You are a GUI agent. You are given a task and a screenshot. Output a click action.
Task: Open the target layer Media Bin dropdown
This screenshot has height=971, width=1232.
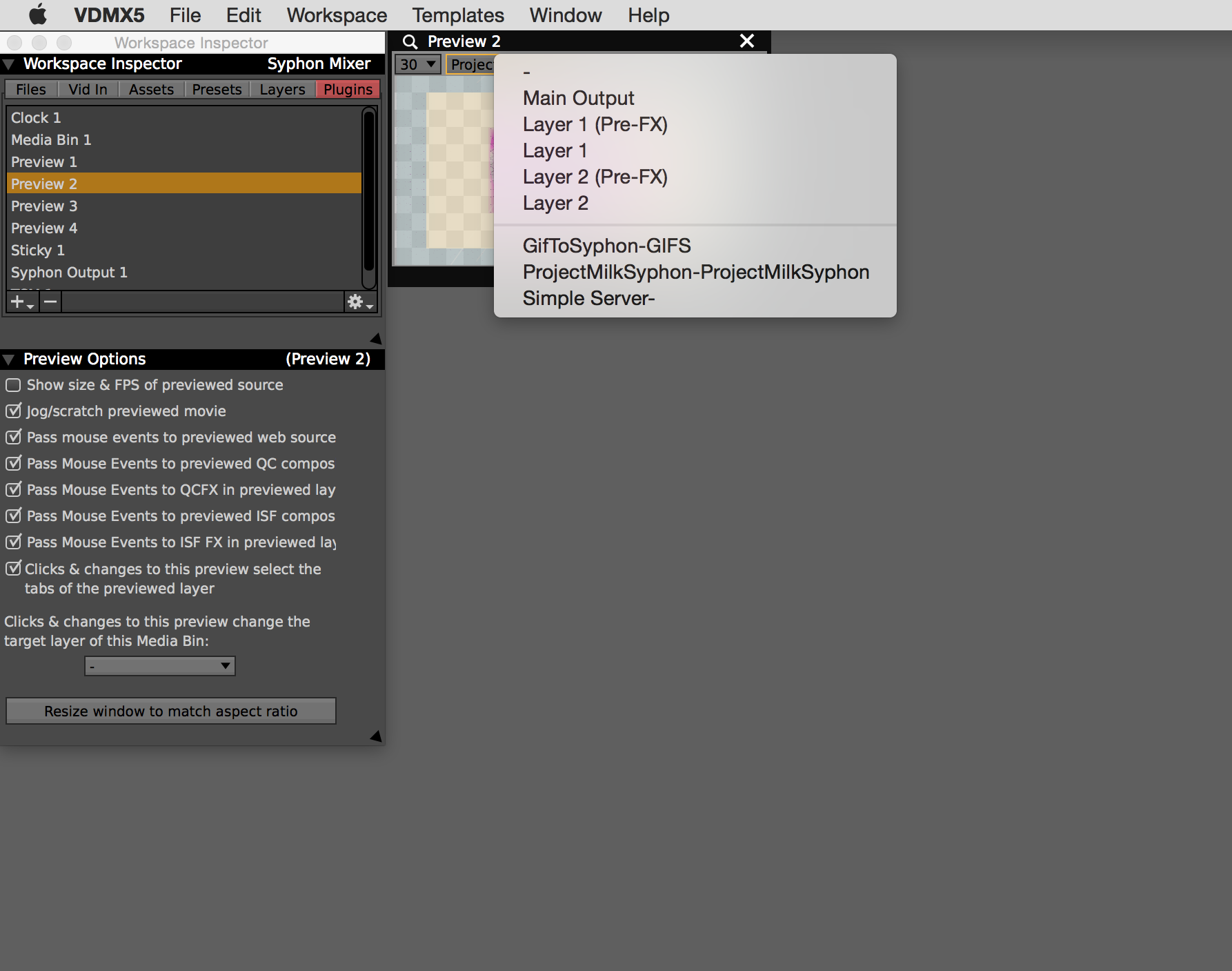tap(160, 666)
